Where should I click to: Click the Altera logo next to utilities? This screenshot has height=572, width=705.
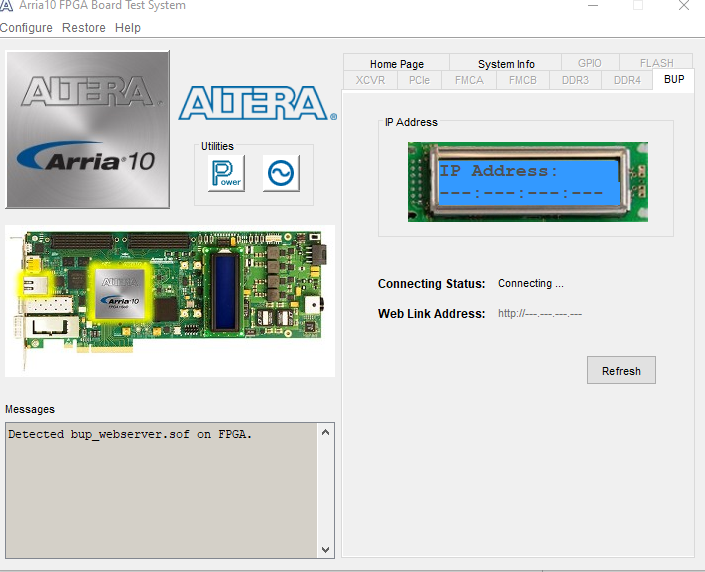[x=254, y=103]
